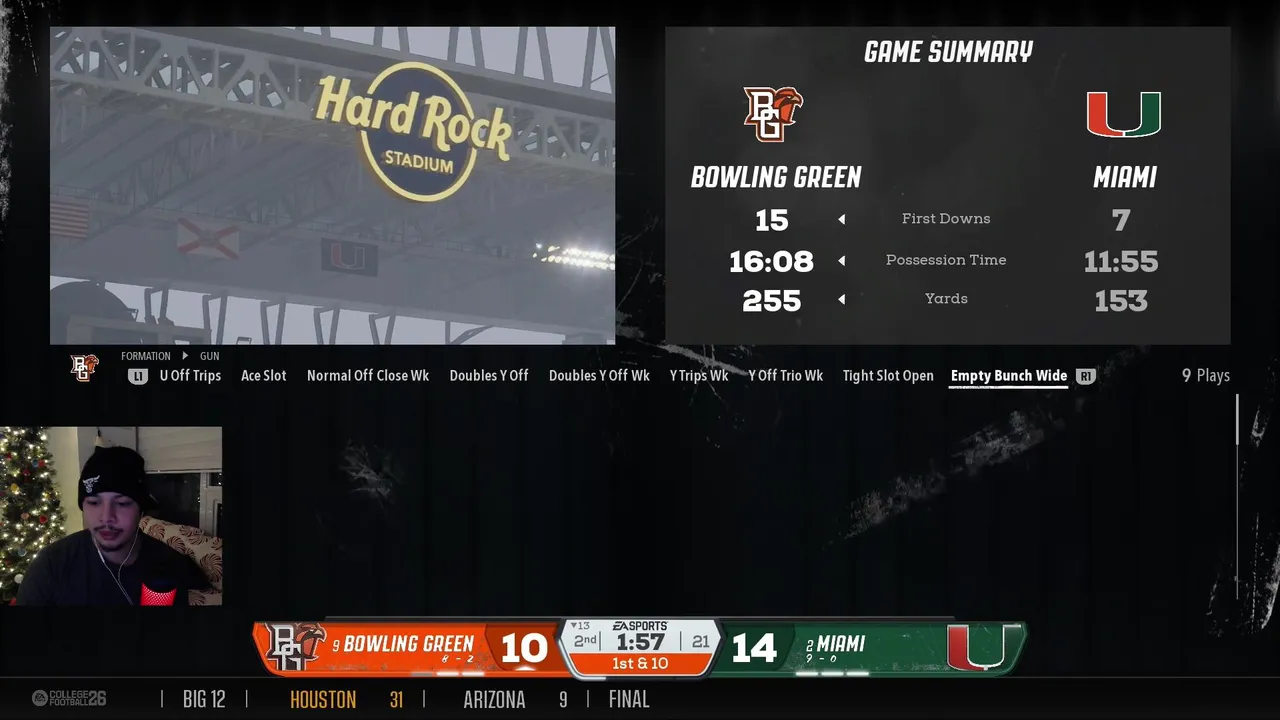Click the GUN formation set label
This screenshot has width=1280, height=720.
[209, 356]
